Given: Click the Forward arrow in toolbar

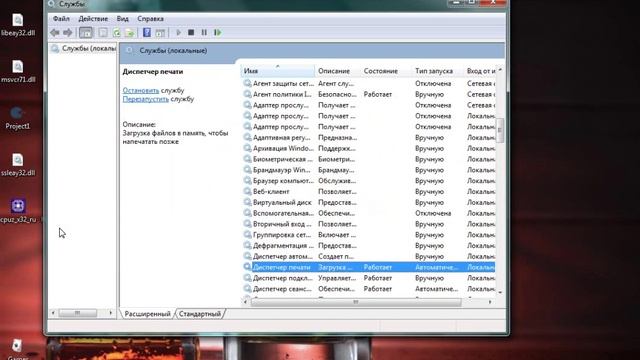Looking at the screenshot, I should (x=68, y=33).
